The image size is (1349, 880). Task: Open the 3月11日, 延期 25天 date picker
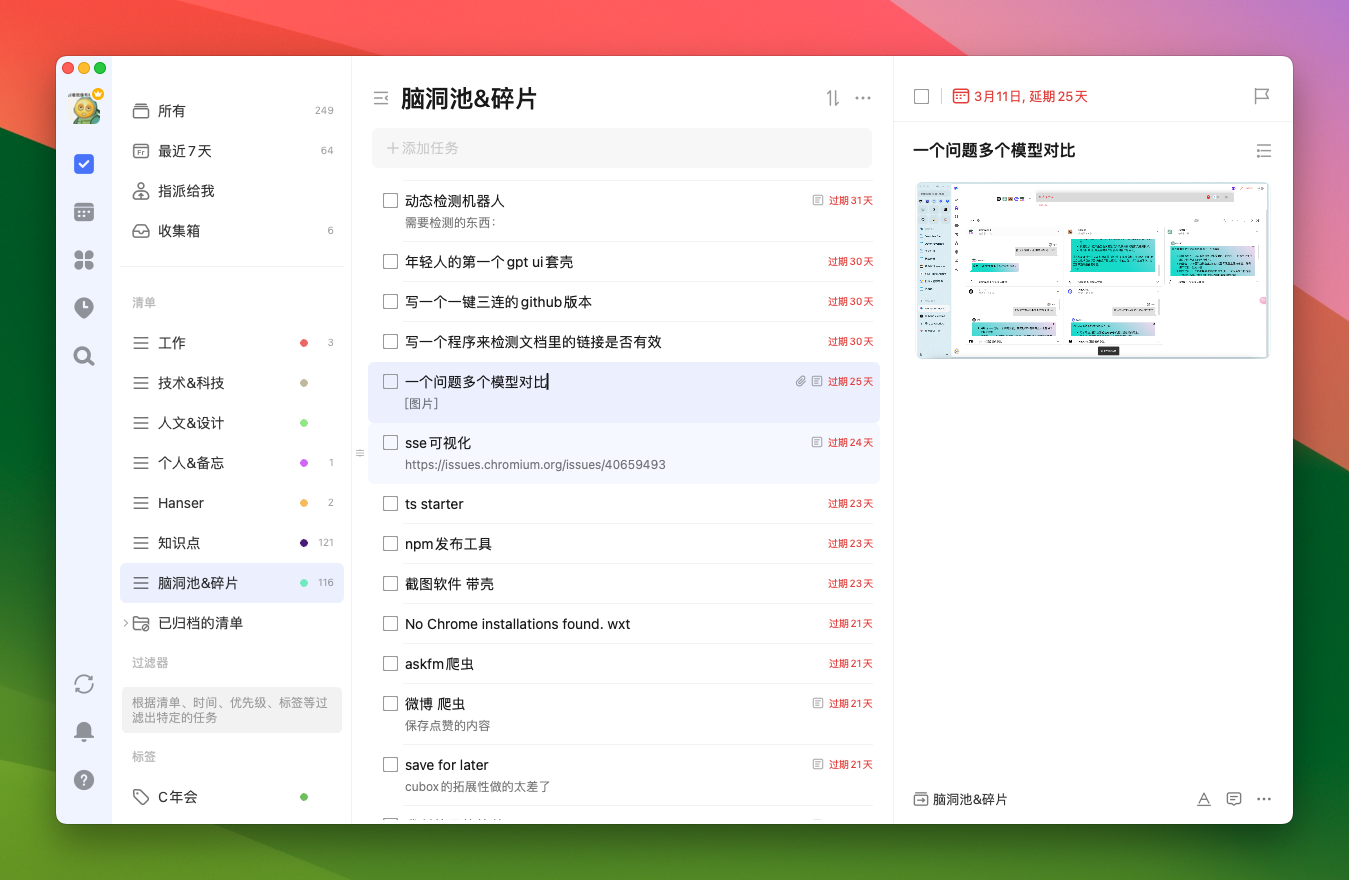1020,96
